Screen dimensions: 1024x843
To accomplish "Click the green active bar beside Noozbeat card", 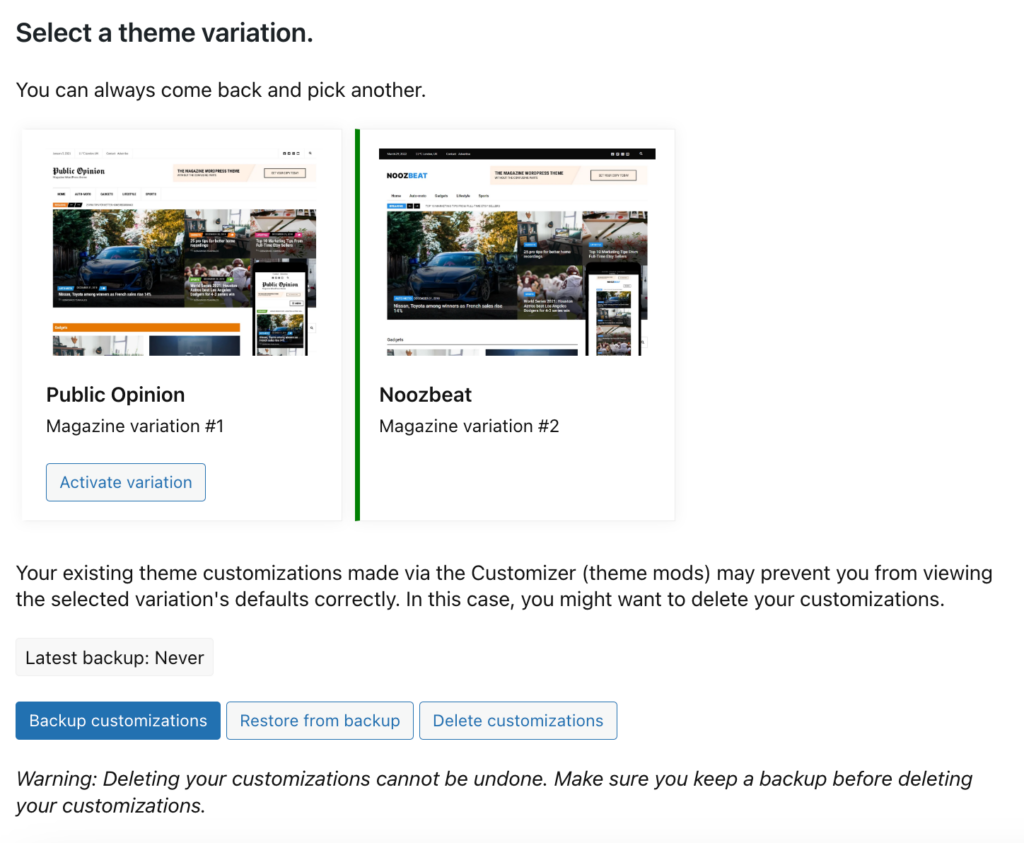I will [x=357, y=325].
